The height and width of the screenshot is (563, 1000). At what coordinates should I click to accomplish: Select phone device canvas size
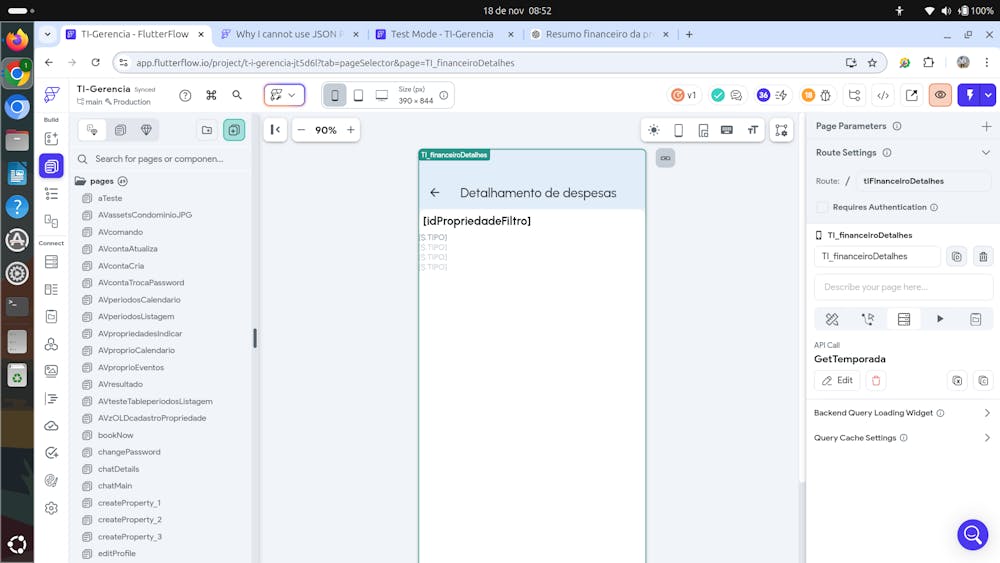335,95
